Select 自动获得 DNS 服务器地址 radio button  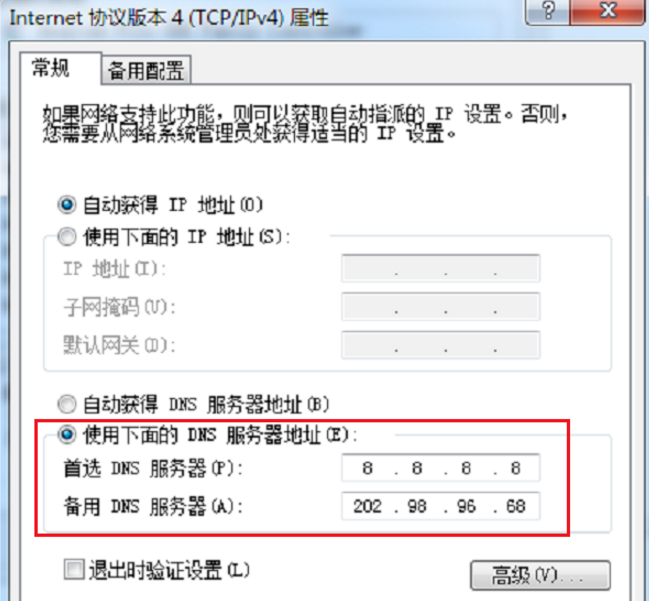67,404
